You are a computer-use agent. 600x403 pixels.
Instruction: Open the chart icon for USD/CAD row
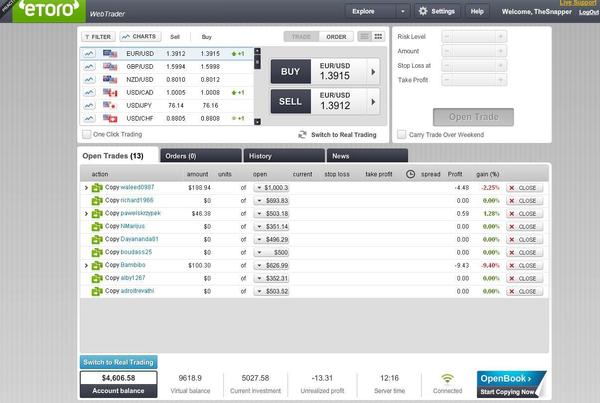click(x=89, y=93)
